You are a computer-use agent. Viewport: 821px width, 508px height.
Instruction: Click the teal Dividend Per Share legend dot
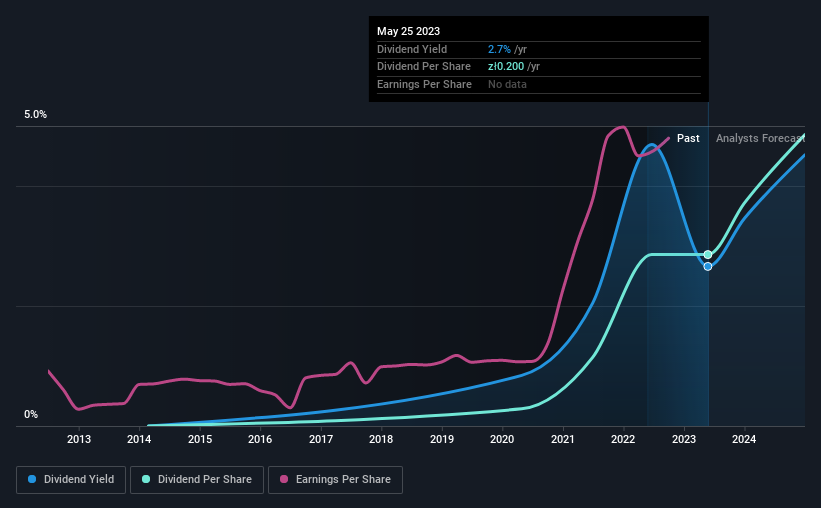[146, 479]
